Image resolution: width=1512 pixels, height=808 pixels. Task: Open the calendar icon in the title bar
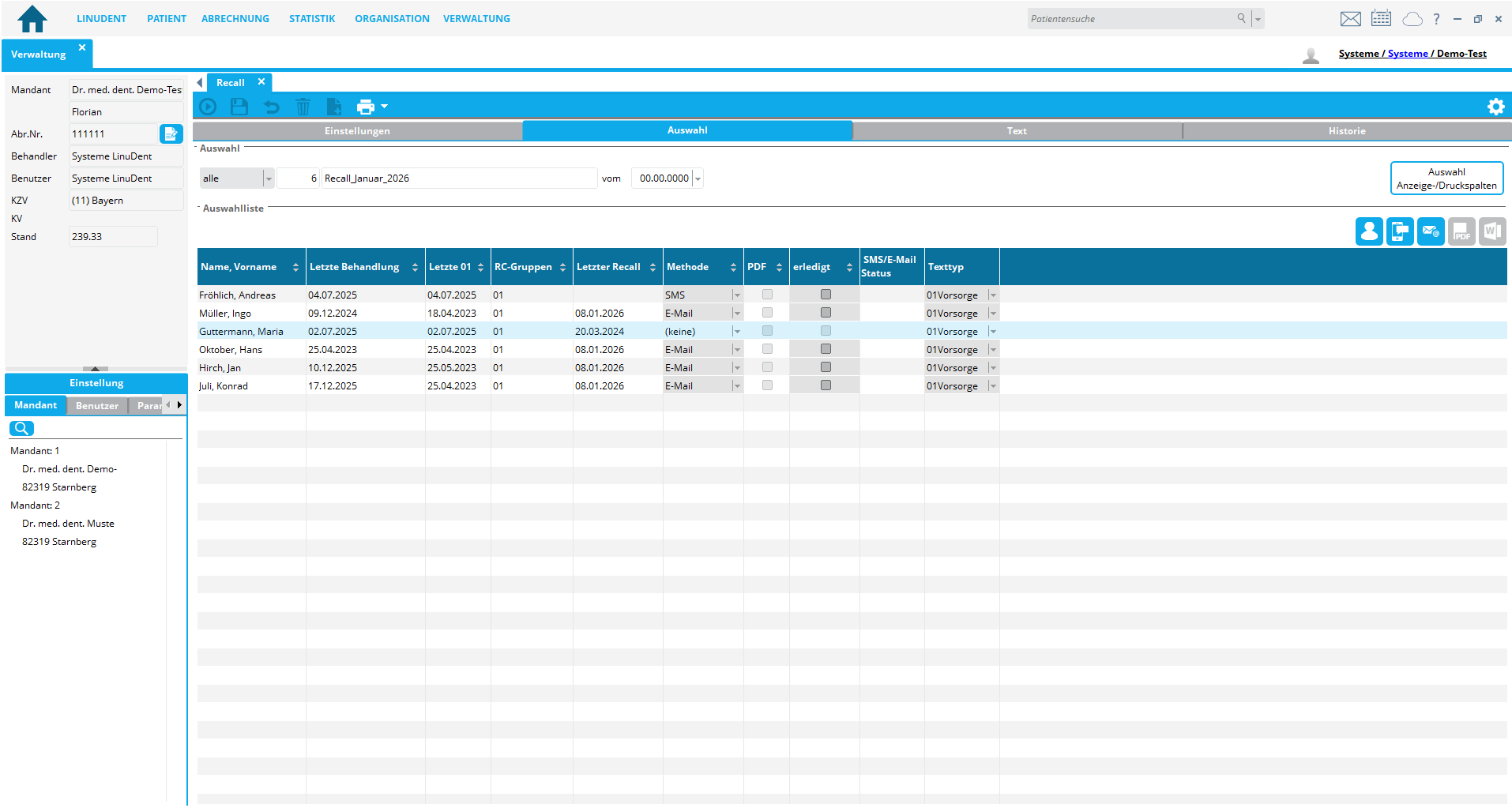pos(1381,18)
